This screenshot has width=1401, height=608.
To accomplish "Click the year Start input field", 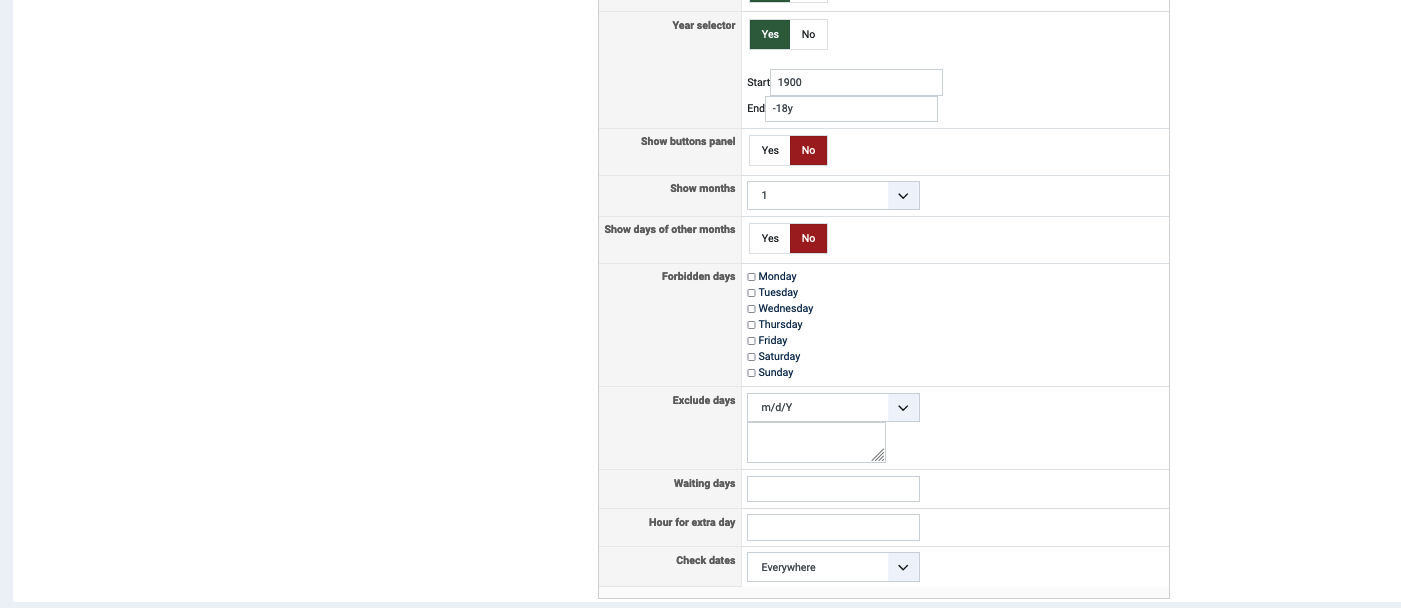I will (856, 83).
